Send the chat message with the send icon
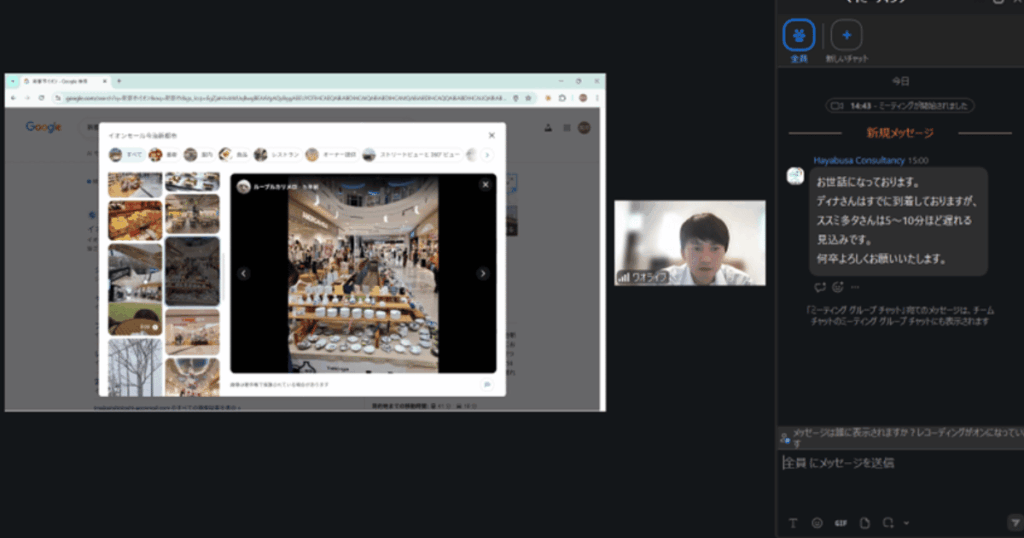 (x=1013, y=522)
